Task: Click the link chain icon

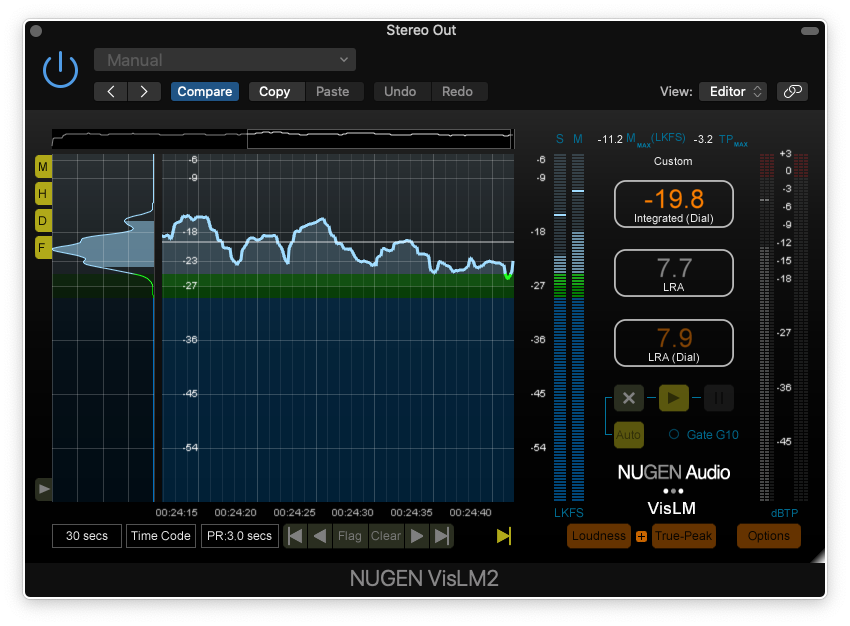Action: coord(792,92)
